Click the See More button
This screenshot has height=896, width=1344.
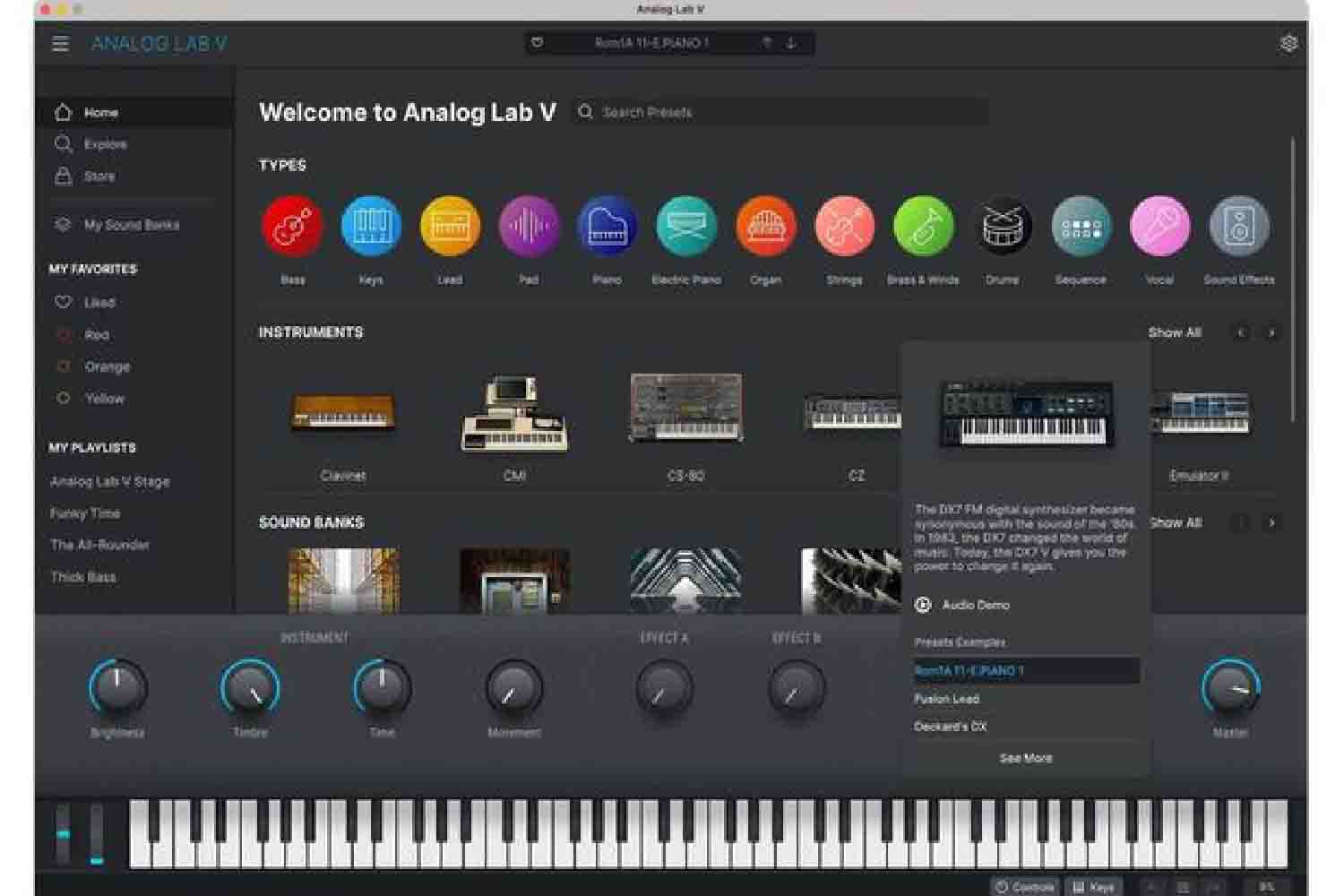tap(1026, 758)
